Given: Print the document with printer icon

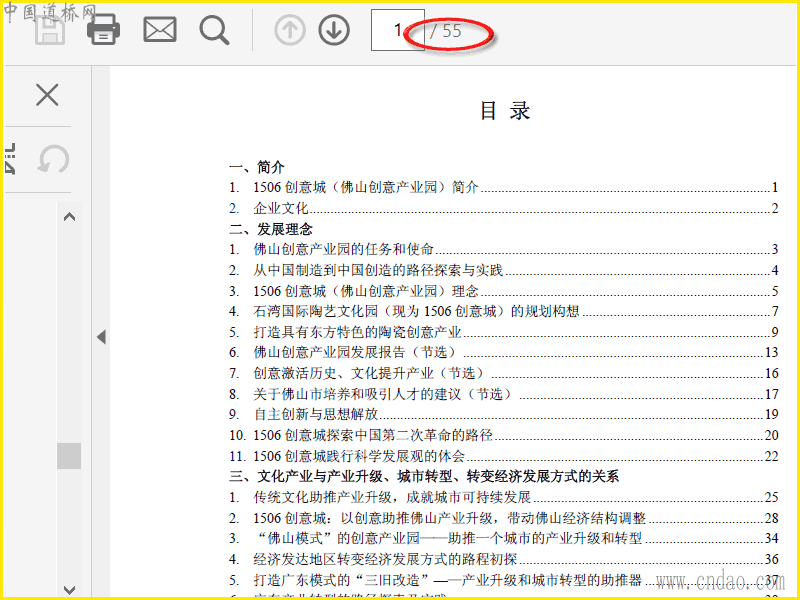Looking at the screenshot, I should [x=104, y=30].
